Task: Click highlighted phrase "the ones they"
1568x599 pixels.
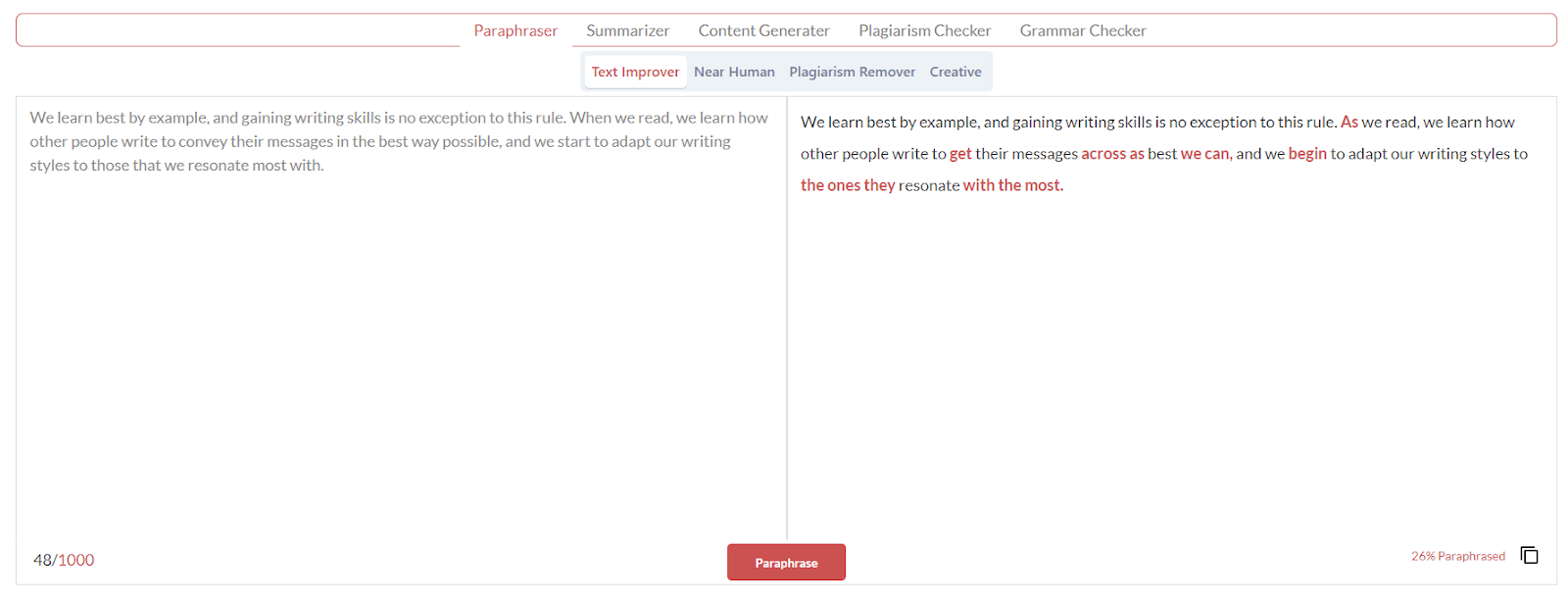Action: click(848, 185)
